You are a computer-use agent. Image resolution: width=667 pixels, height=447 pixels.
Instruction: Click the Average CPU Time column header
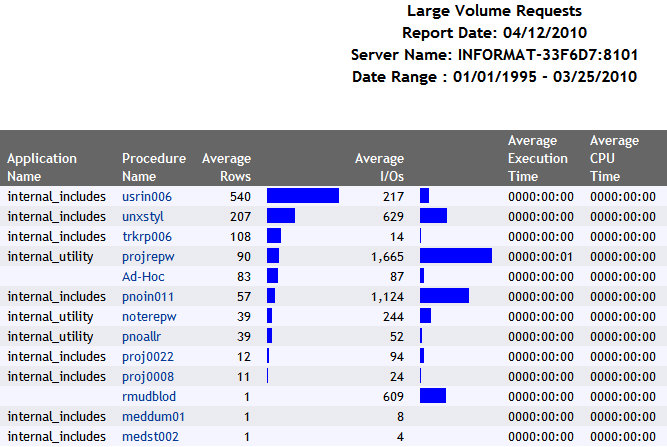point(614,158)
